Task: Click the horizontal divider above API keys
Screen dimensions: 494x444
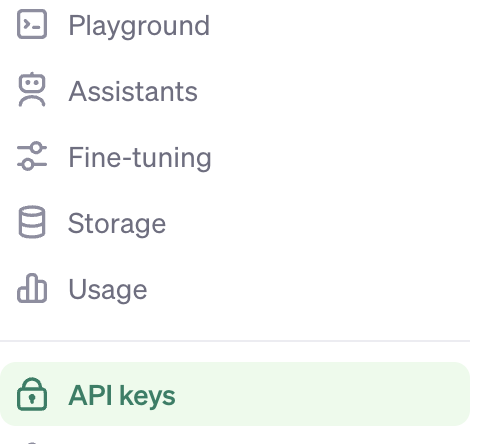Action: (x=235, y=341)
